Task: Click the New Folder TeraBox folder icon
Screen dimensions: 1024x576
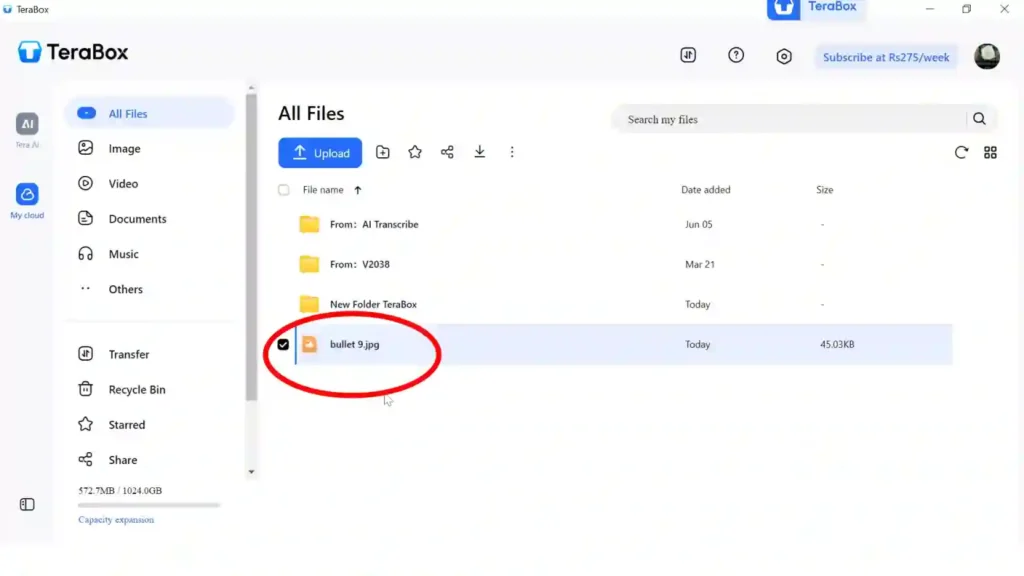Action: coord(309,304)
